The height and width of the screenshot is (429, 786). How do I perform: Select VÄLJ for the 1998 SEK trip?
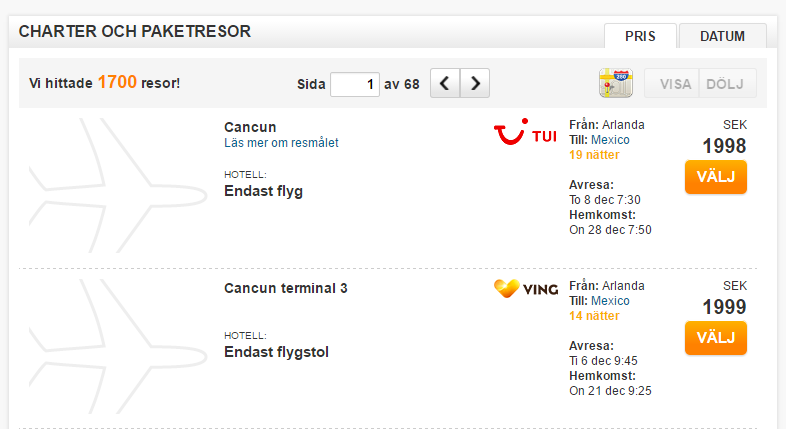tap(716, 177)
